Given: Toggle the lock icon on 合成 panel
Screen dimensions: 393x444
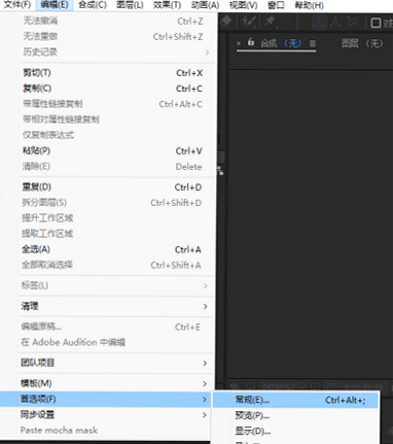Looking at the screenshot, I should point(251,42).
